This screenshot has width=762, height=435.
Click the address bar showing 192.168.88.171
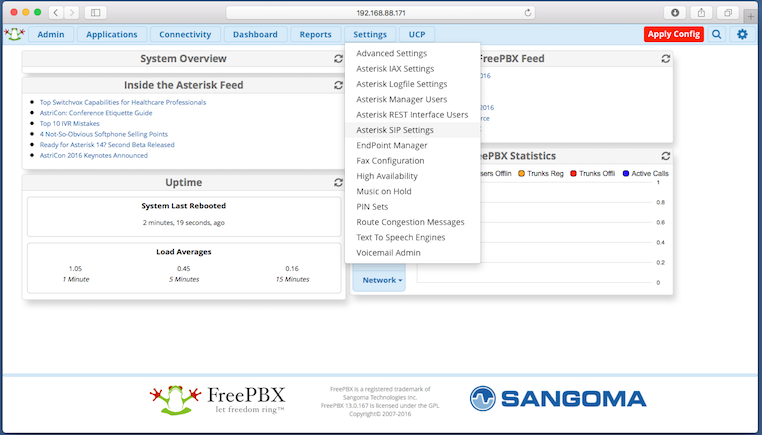[381, 13]
